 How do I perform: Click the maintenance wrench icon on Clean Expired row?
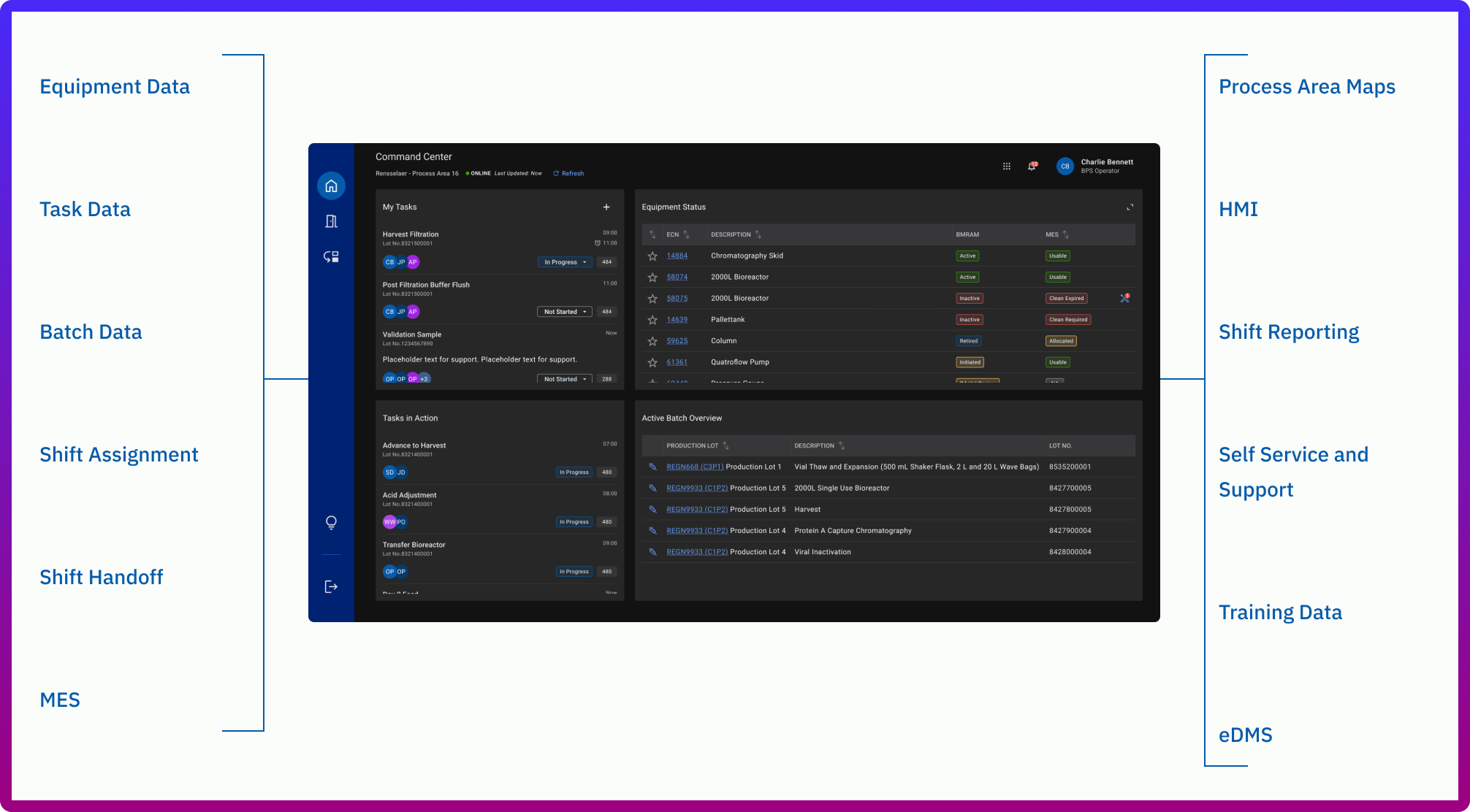(x=1124, y=298)
